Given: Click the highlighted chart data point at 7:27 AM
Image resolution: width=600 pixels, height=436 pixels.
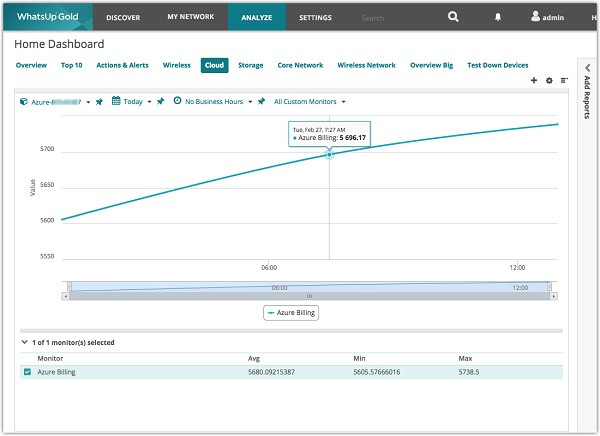Looking at the screenshot, I should point(329,155).
